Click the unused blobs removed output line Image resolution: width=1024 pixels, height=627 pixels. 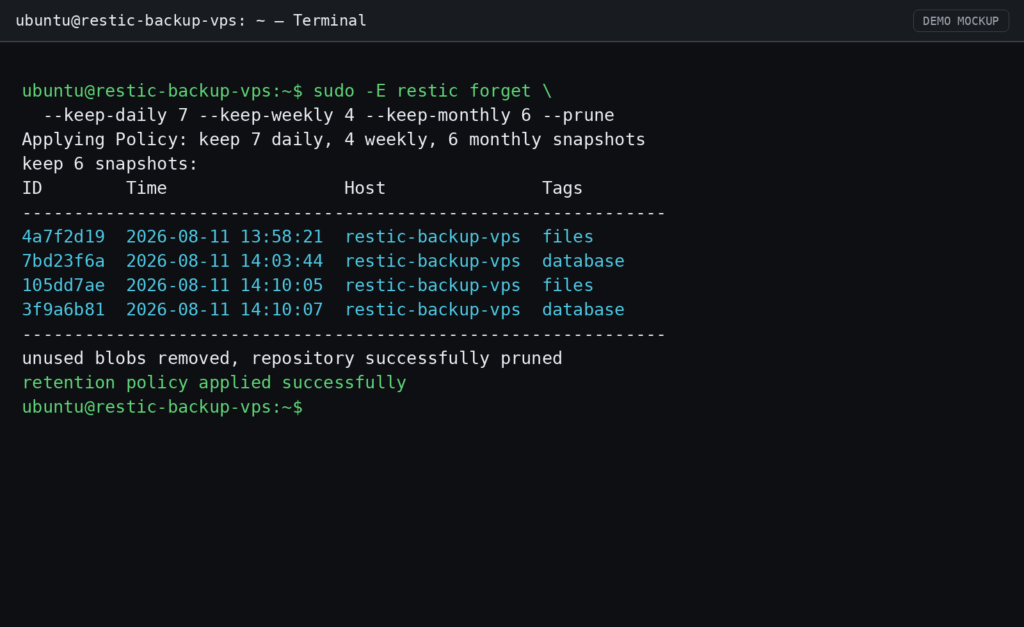click(x=292, y=358)
